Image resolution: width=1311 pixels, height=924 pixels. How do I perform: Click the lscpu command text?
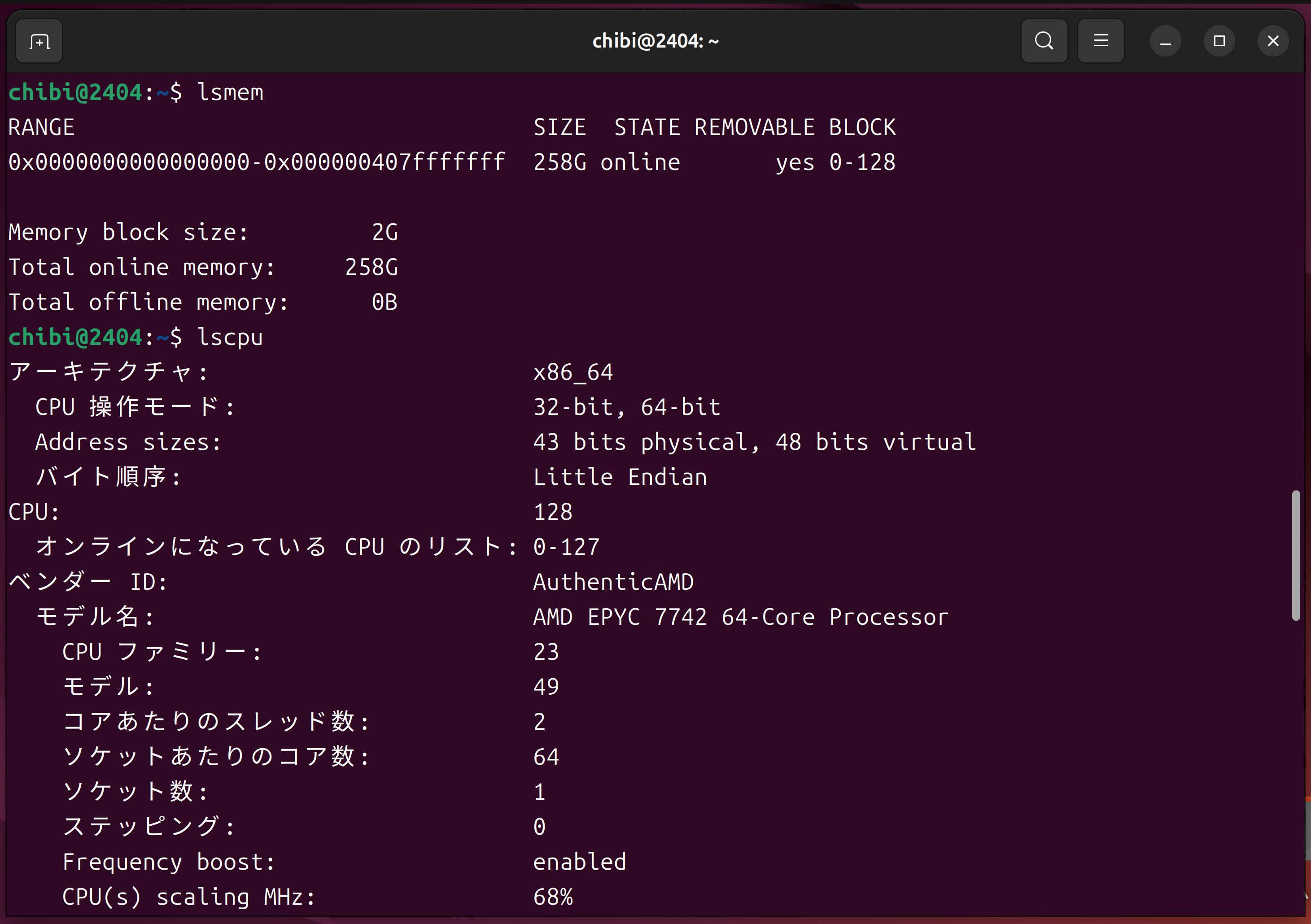[x=230, y=337]
